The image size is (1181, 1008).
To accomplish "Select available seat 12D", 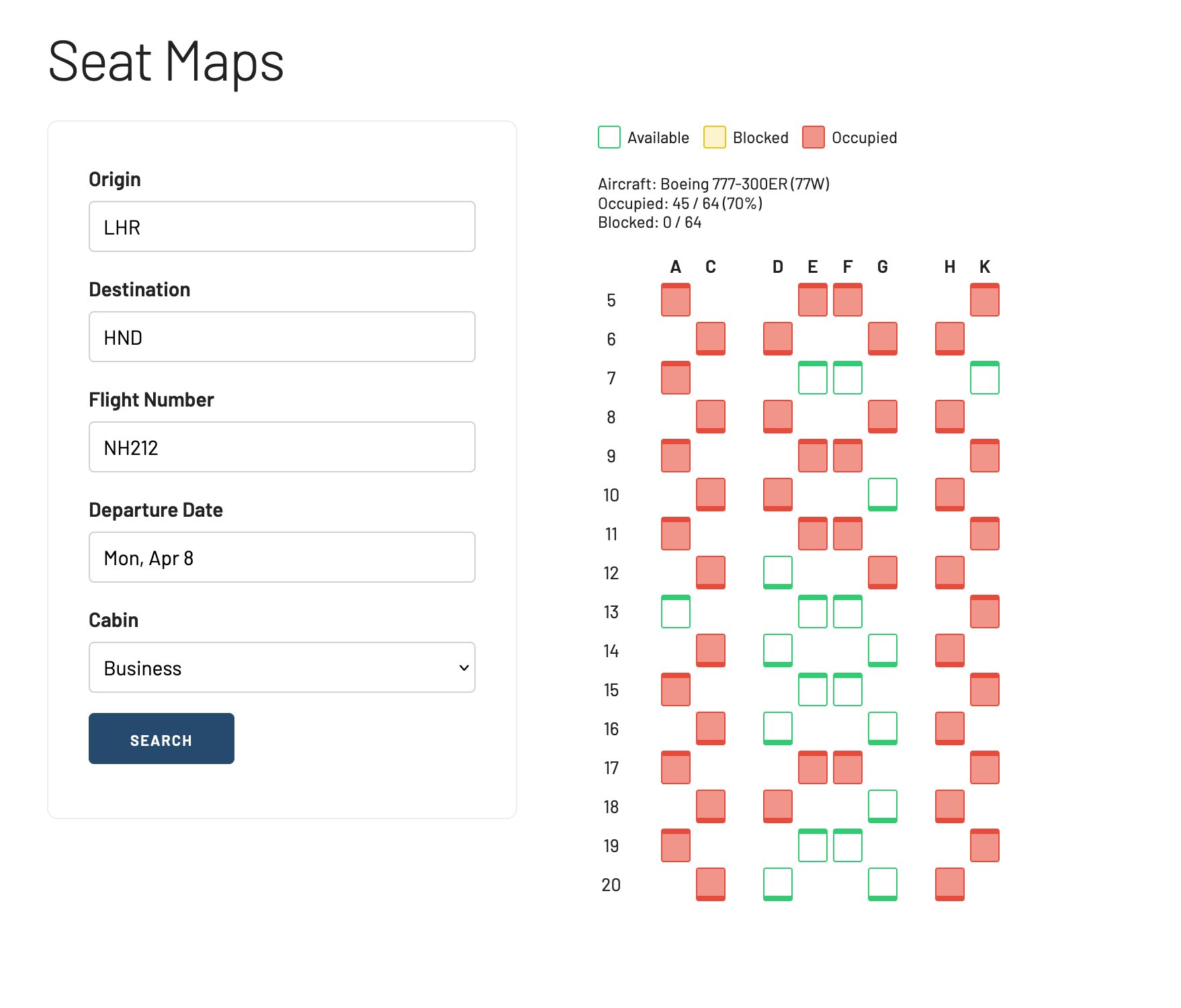I will click(777, 573).
